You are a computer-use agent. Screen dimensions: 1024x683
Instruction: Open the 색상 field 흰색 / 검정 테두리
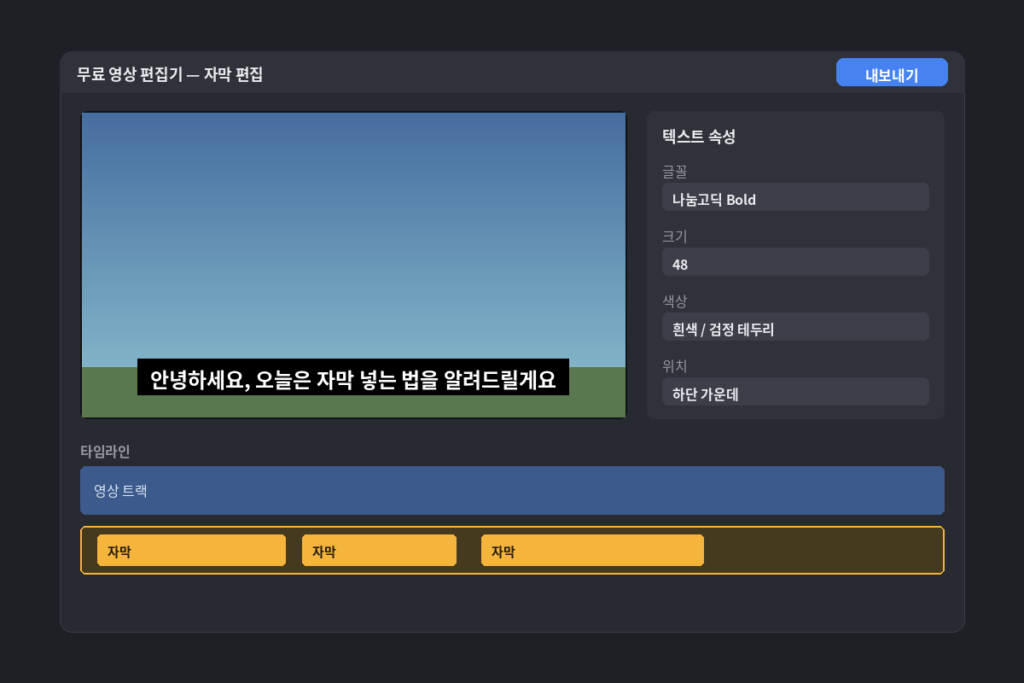pos(795,326)
